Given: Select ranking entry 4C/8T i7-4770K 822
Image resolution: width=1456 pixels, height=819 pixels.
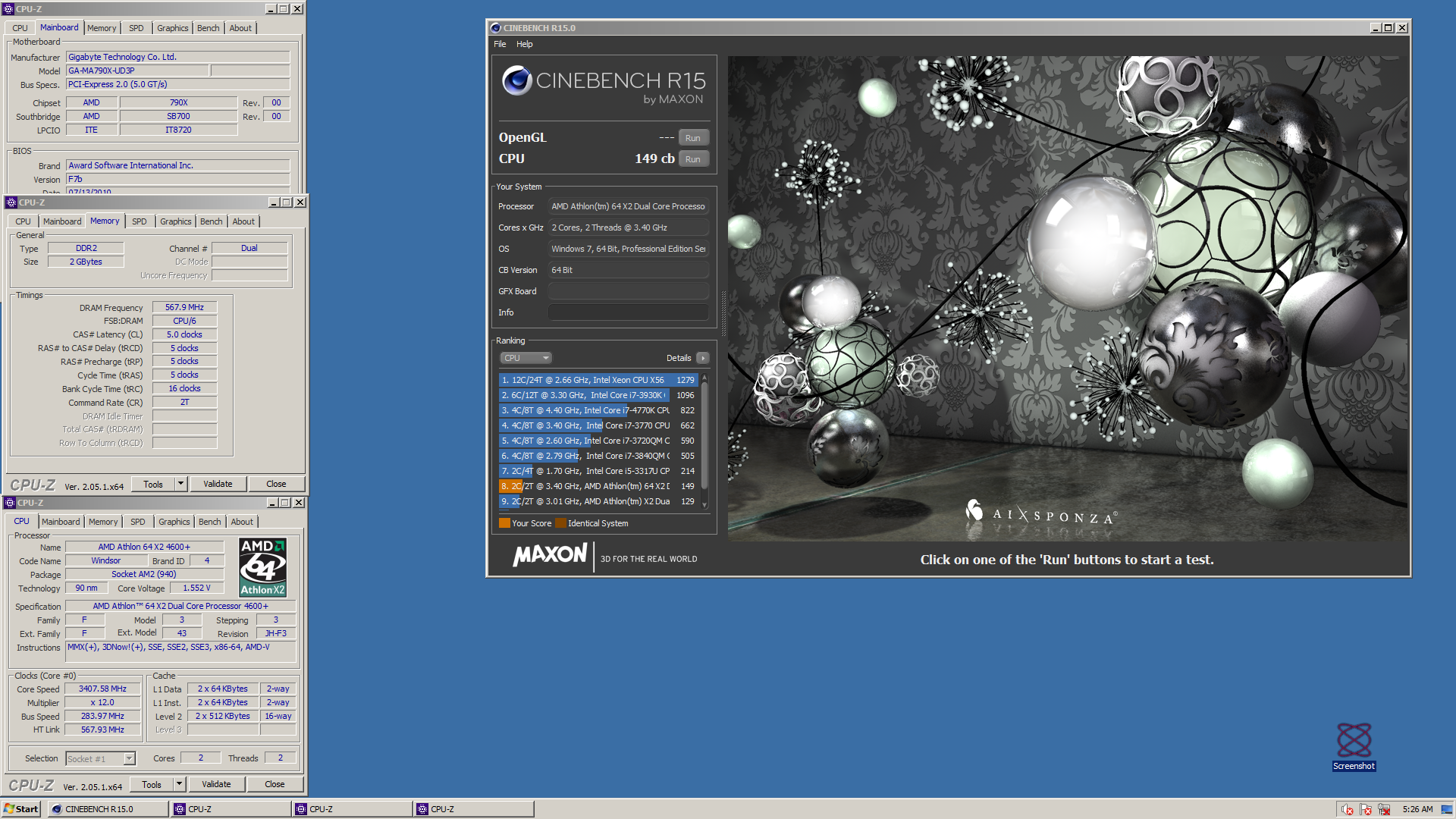Looking at the screenshot, I should click(x=598, y=410).
